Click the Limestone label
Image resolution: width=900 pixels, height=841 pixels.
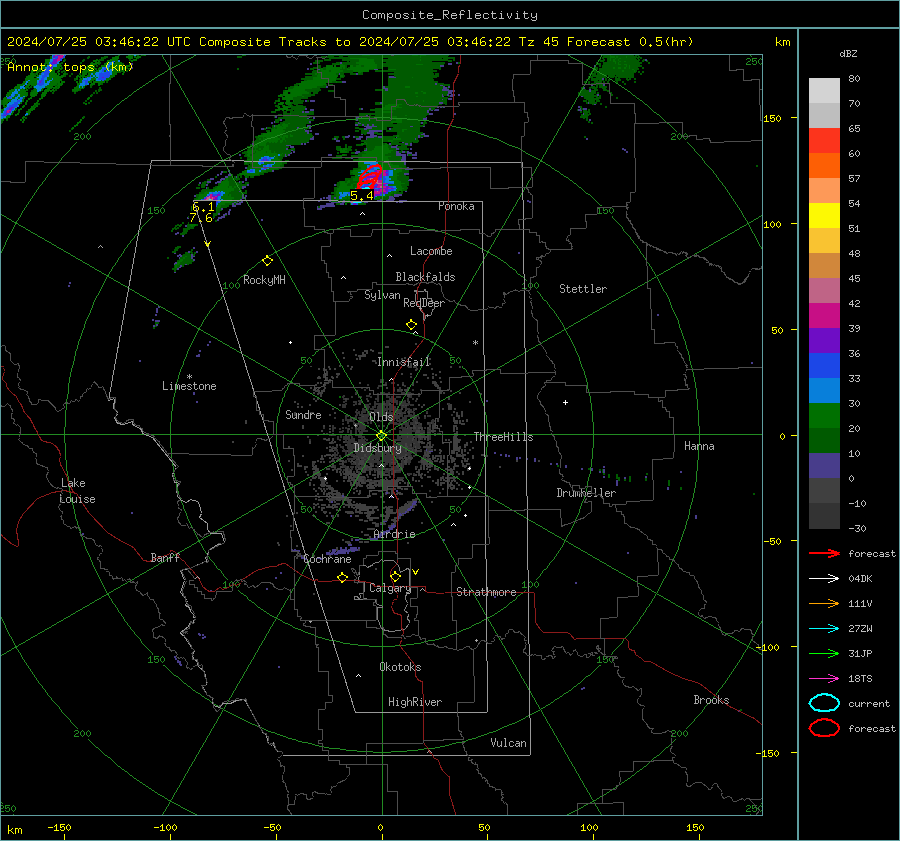coord(189,386)
